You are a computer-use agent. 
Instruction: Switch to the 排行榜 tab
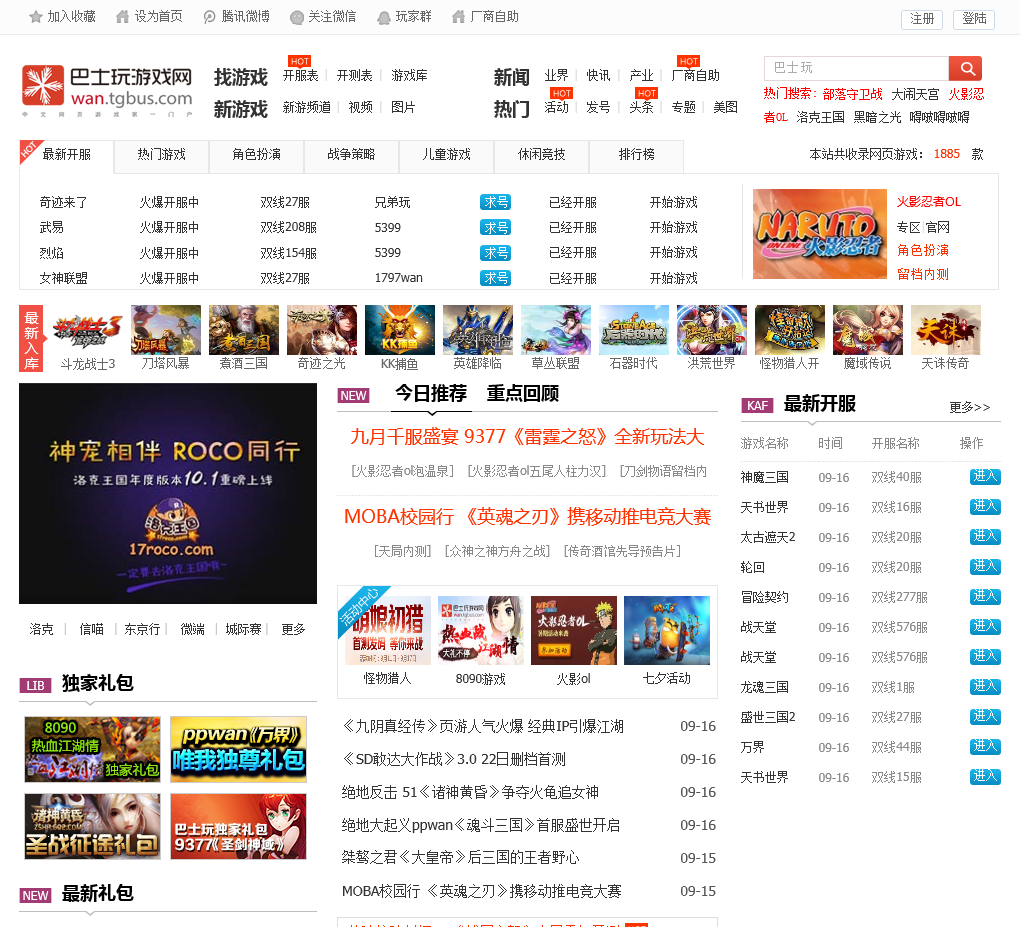pos(636,155)
